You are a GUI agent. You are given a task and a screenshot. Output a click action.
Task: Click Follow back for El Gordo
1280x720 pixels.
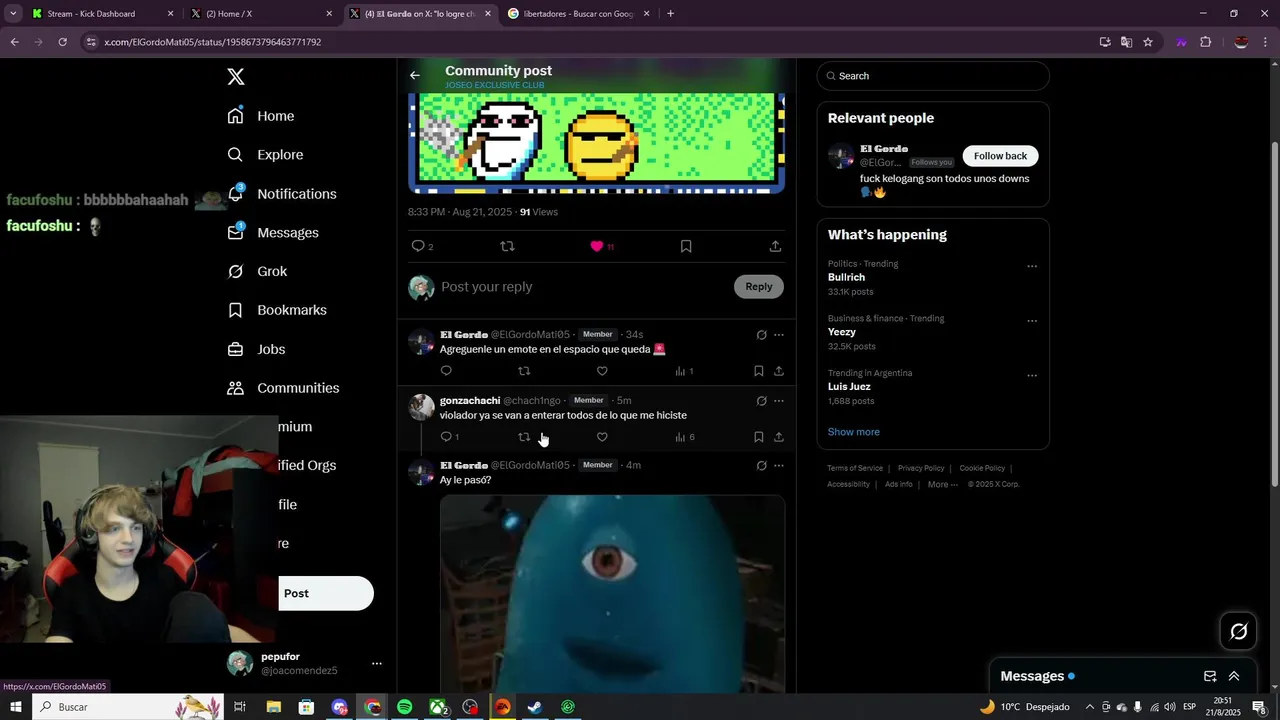tap(1000, 156)
